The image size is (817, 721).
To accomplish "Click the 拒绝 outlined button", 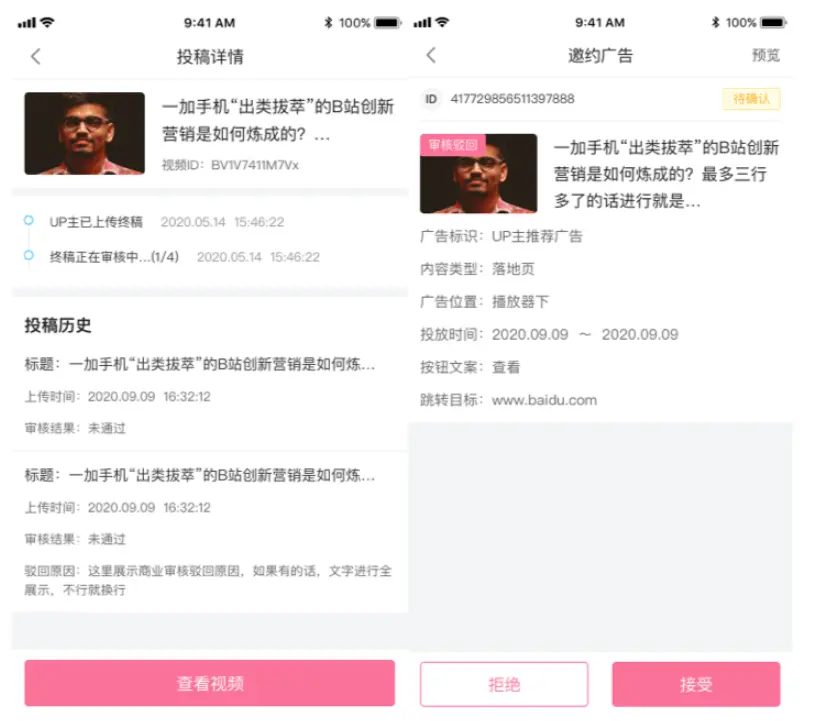I will 504,684.
